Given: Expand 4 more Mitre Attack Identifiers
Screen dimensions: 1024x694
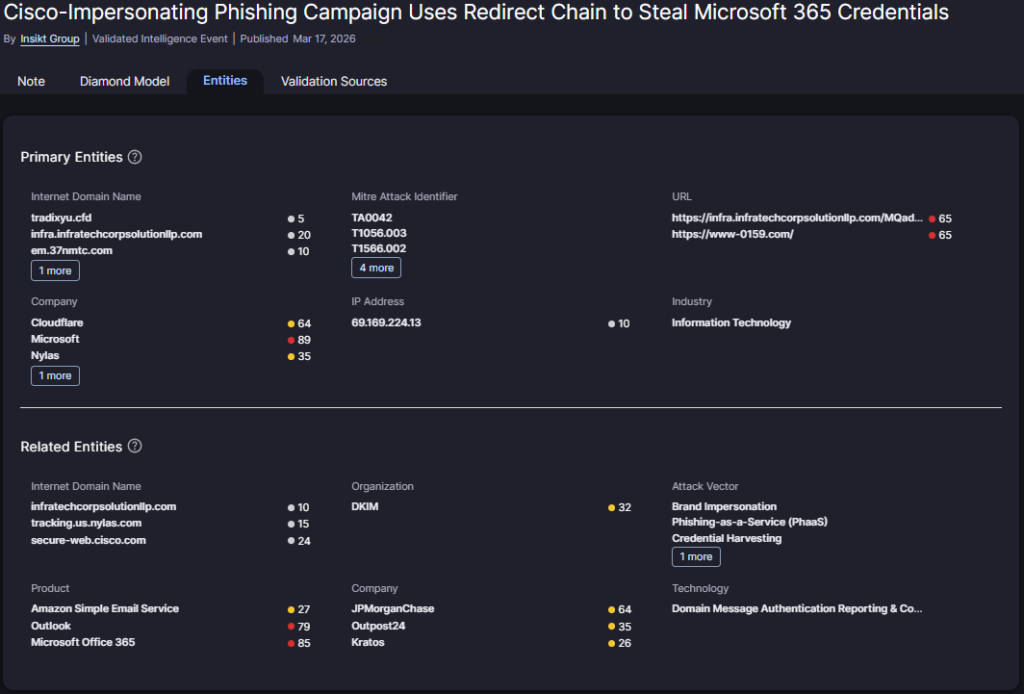Looking at the screenshot, I should click(x=376, y=268).
